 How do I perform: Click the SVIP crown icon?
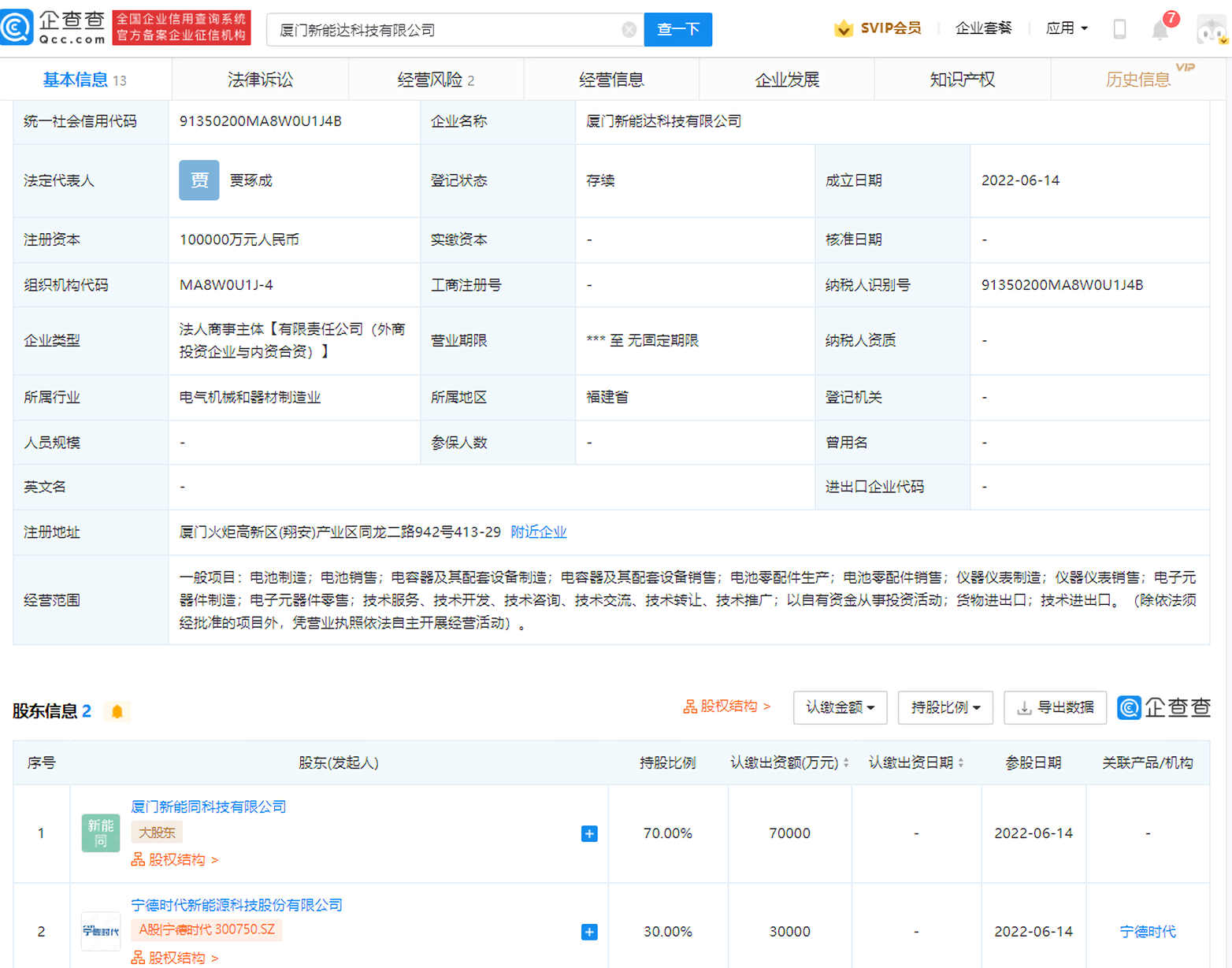844,28
